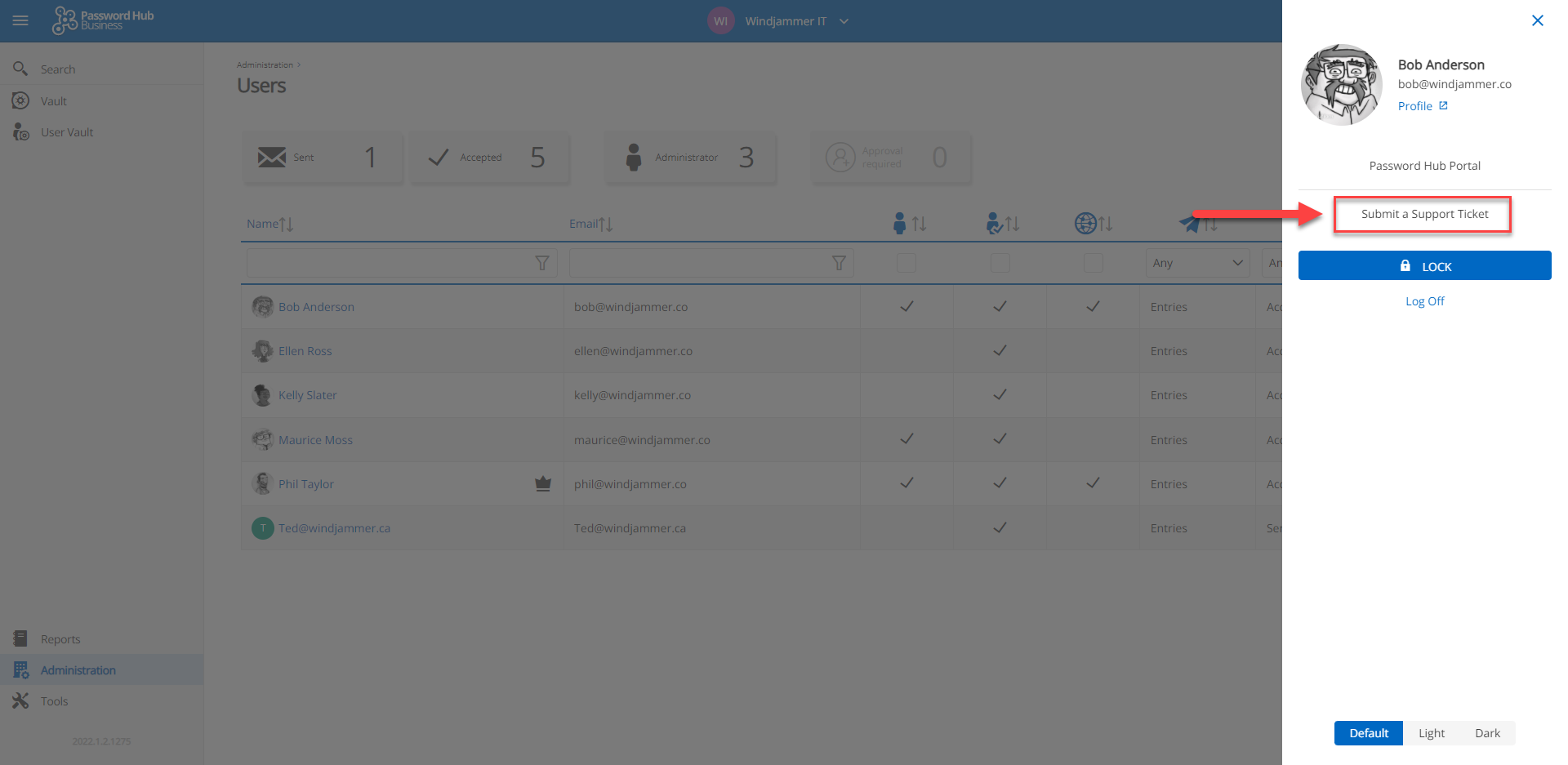Open Reports from the sidebar
The width and height of the screenshot is (1568, 765).
(60, 639)
